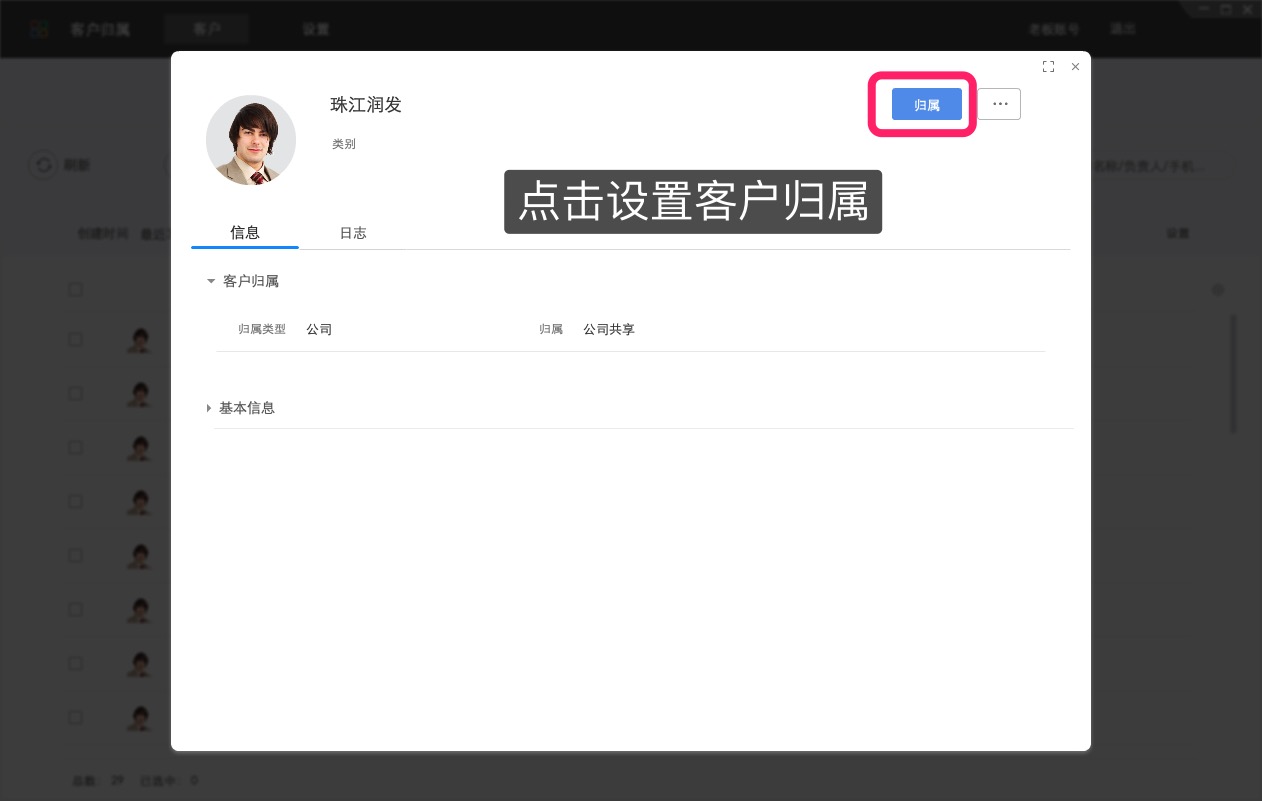Image resolution: width=1262 pixels, height=801 pixels.
Task: Open the 设置 menu in the top bar
Action: pos(316,29)
